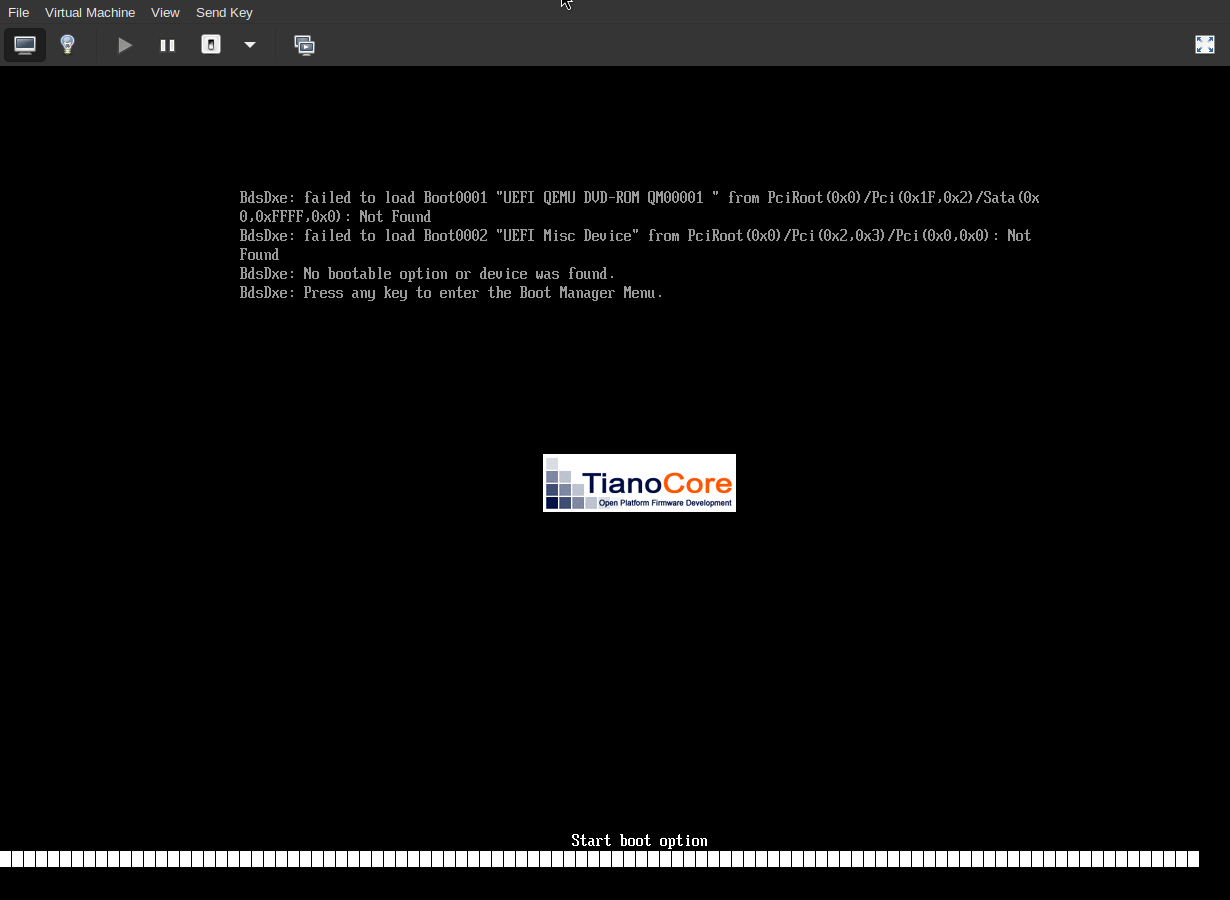The image size is (1230, 900).
Task: Open the File menu
Action: (x=18, y=12)
